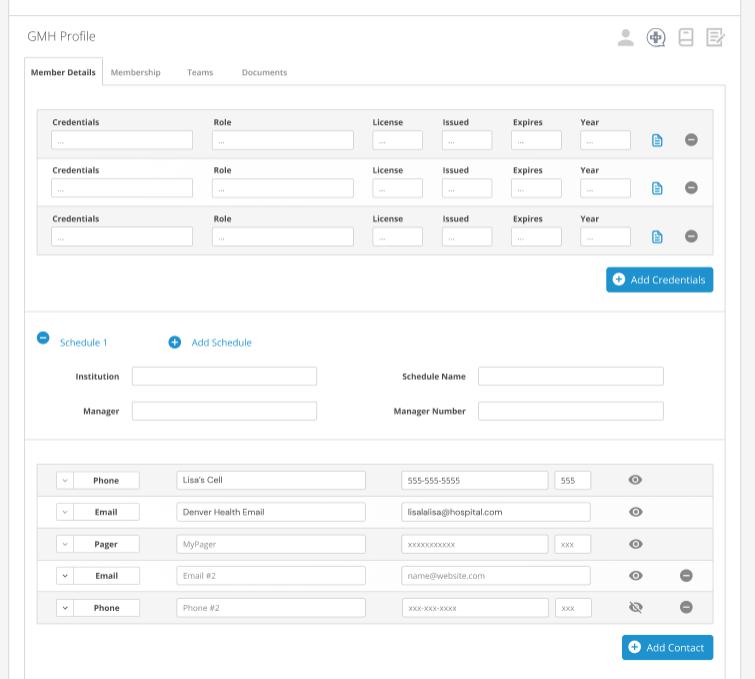
Task: Show the hidden Phone #2 contact
Action: pos(635,608)
